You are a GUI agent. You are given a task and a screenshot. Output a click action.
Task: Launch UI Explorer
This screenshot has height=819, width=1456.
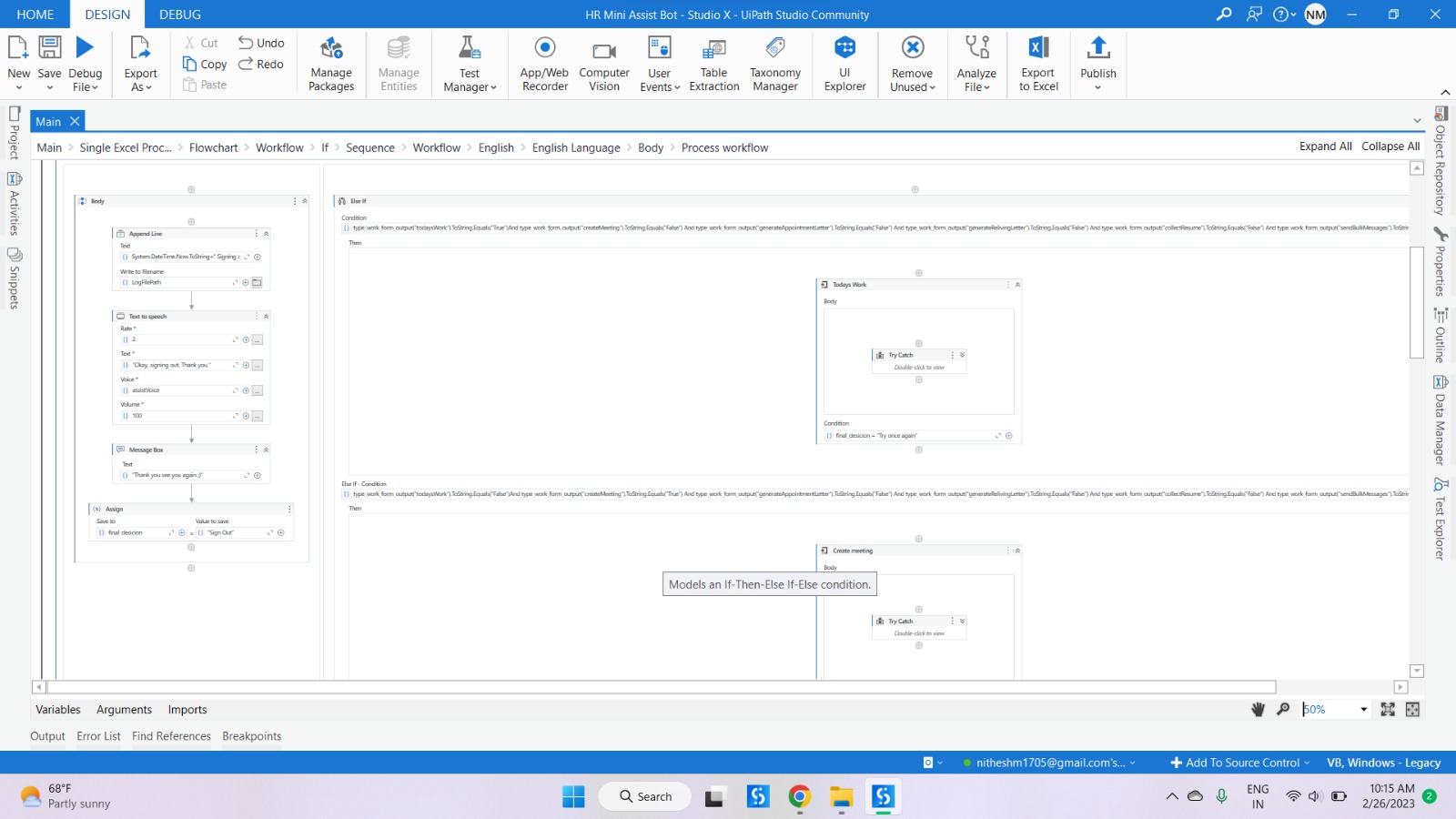(844, 64)
